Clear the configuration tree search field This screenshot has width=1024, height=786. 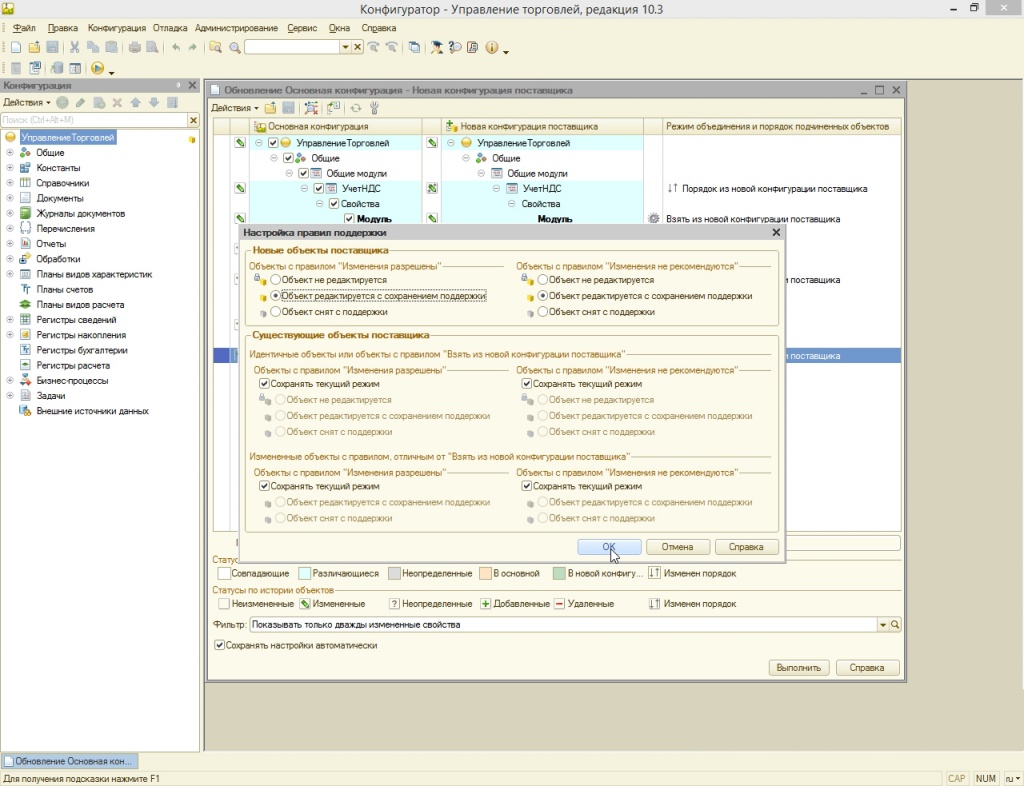coord(193,120)
